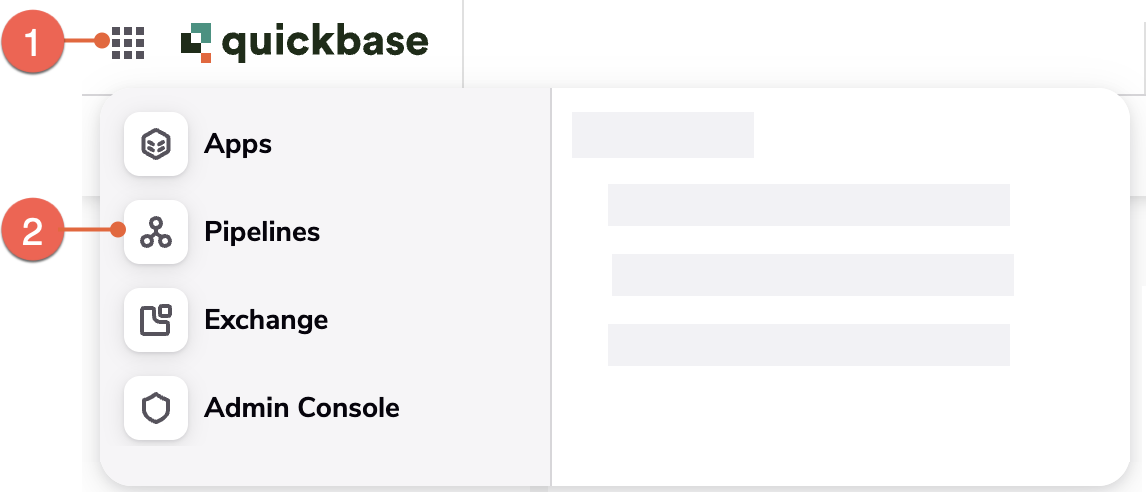
Task: Open the grid app launcher icon
Action: 128,43
